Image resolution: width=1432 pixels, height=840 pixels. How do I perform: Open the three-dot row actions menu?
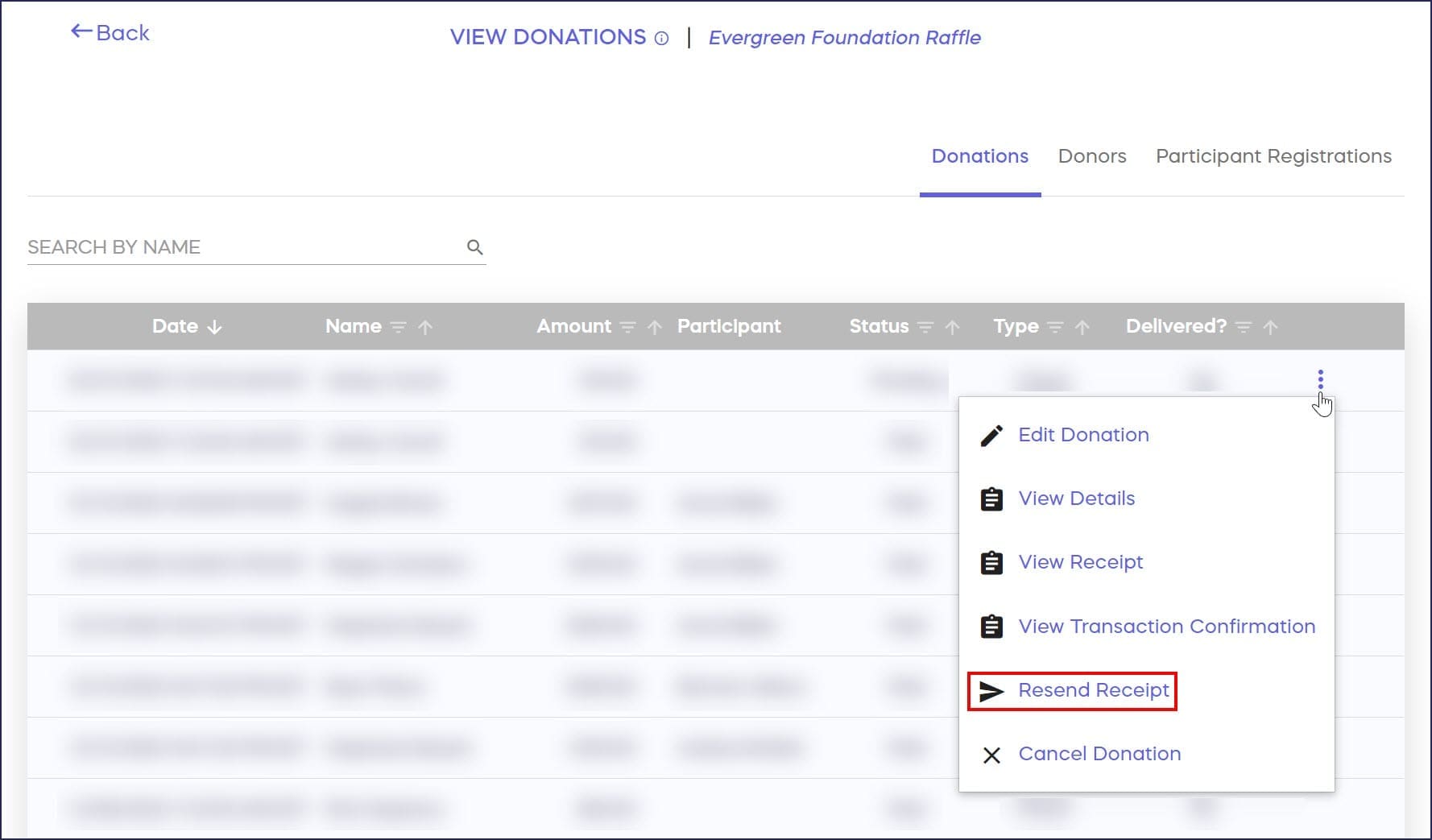click(1320, 379)
